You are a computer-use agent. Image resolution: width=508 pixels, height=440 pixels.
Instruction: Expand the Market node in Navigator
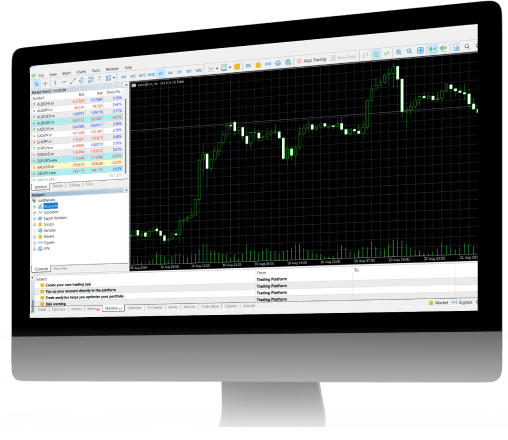[35, 237]
